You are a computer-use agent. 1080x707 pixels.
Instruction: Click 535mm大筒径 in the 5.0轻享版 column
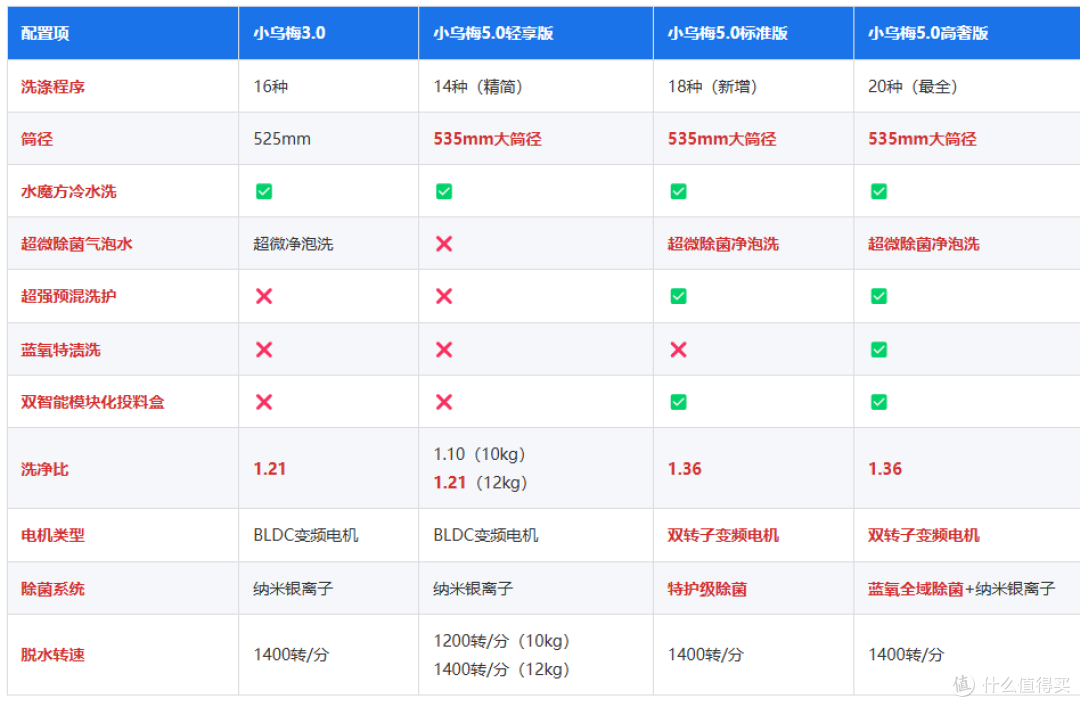(487, 139)
